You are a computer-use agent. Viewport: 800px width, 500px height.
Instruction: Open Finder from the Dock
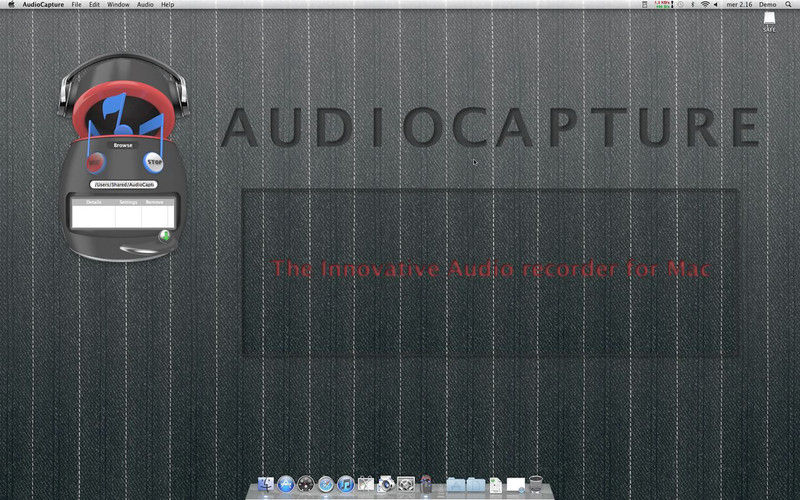click(266, 484)
